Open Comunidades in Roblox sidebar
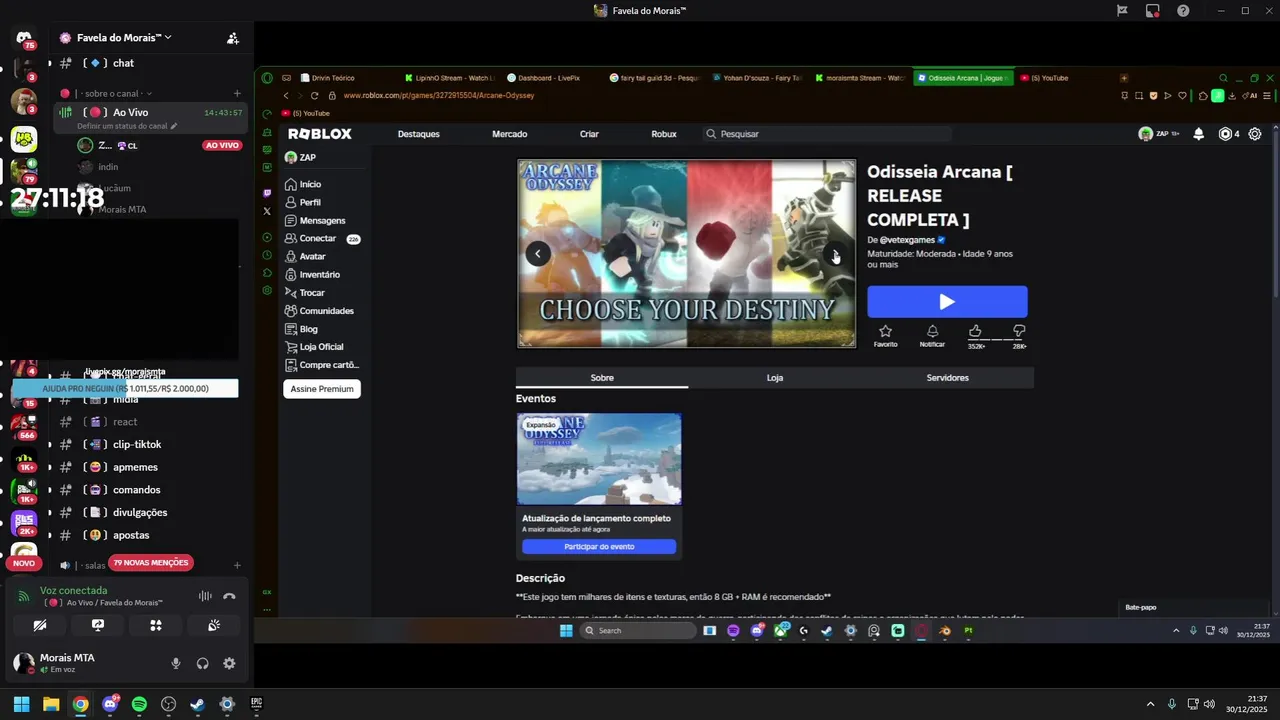The height and width of the screenshot is (720, 1280). tap(326, 311)
